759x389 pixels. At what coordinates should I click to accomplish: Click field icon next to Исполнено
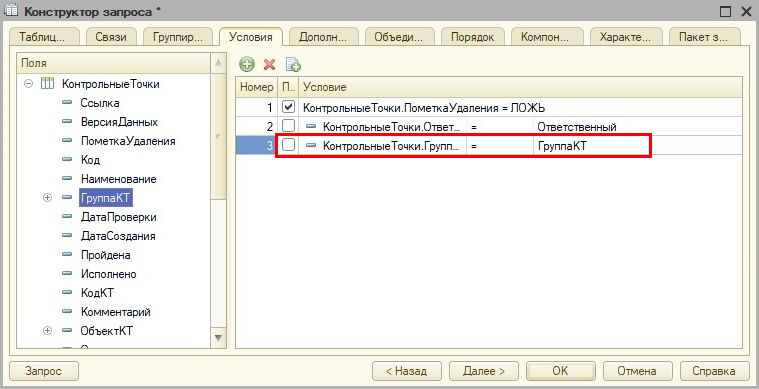coord(67,273)
